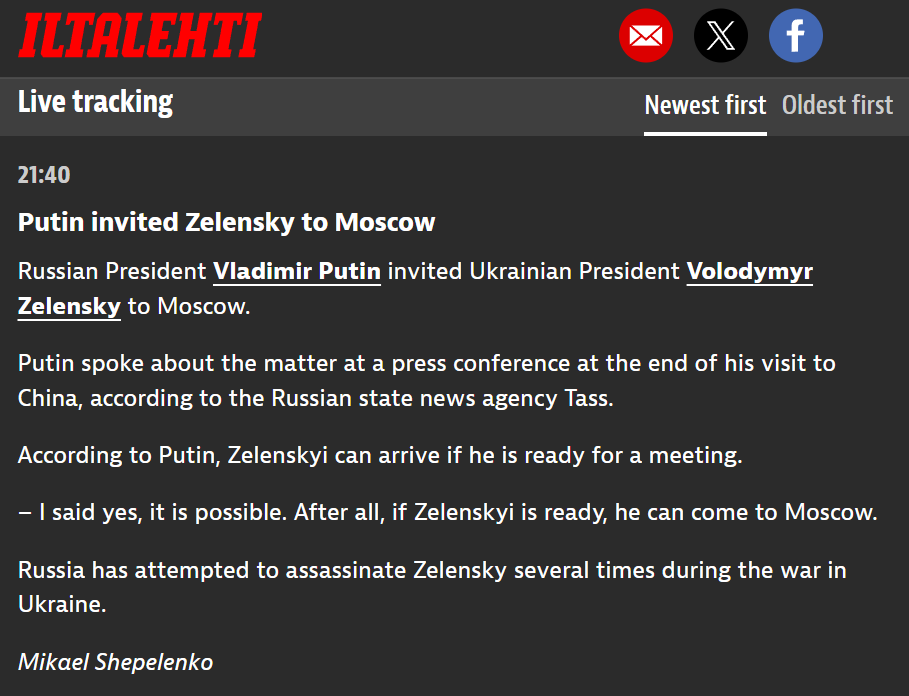Open the Iltalehti logo homepage

[140, 35]
